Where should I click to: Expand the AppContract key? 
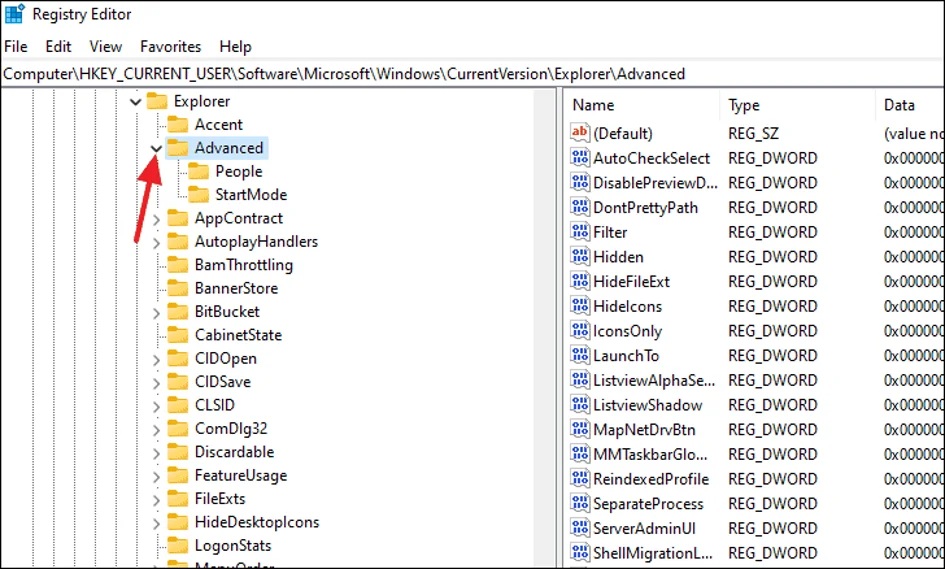pyautogui.click(x=156, y=219)
